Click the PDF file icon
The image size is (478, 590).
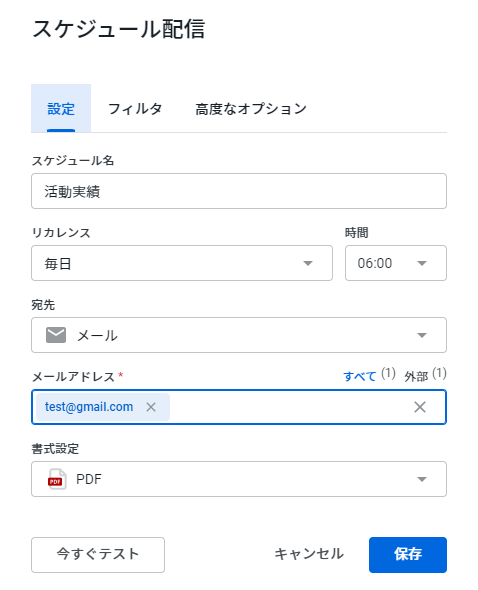click(x=57, y=479)
